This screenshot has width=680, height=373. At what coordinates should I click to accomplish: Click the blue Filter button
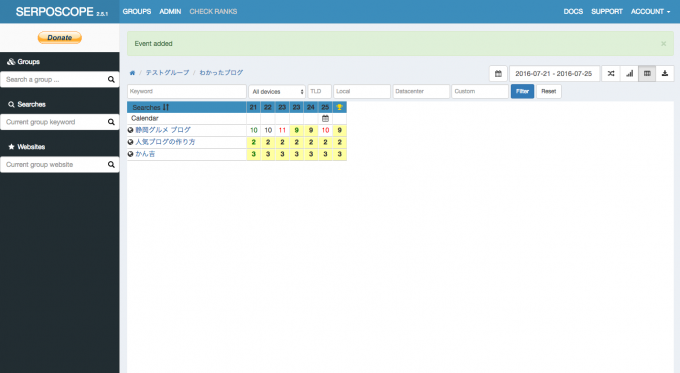point(522,92)
